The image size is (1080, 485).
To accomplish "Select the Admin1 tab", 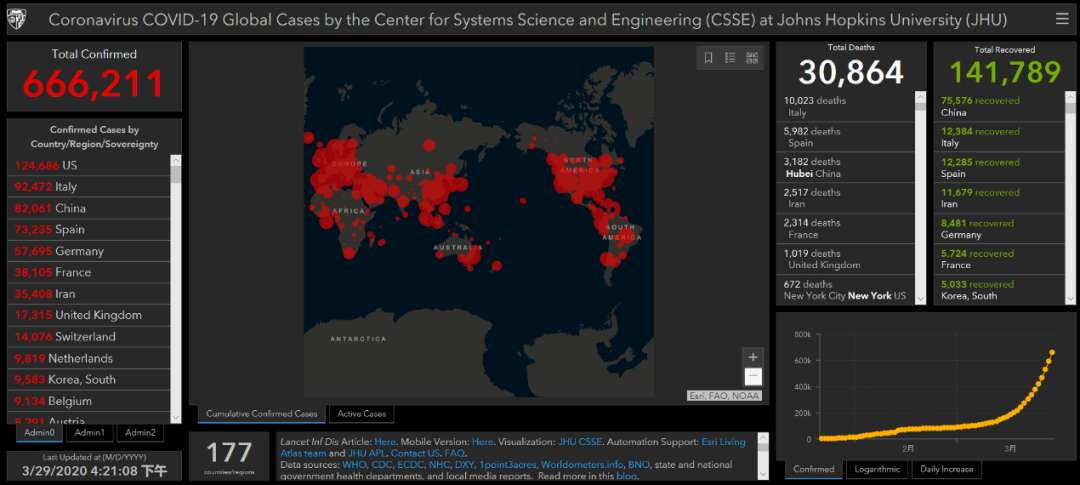I will (x=90, y=433).
